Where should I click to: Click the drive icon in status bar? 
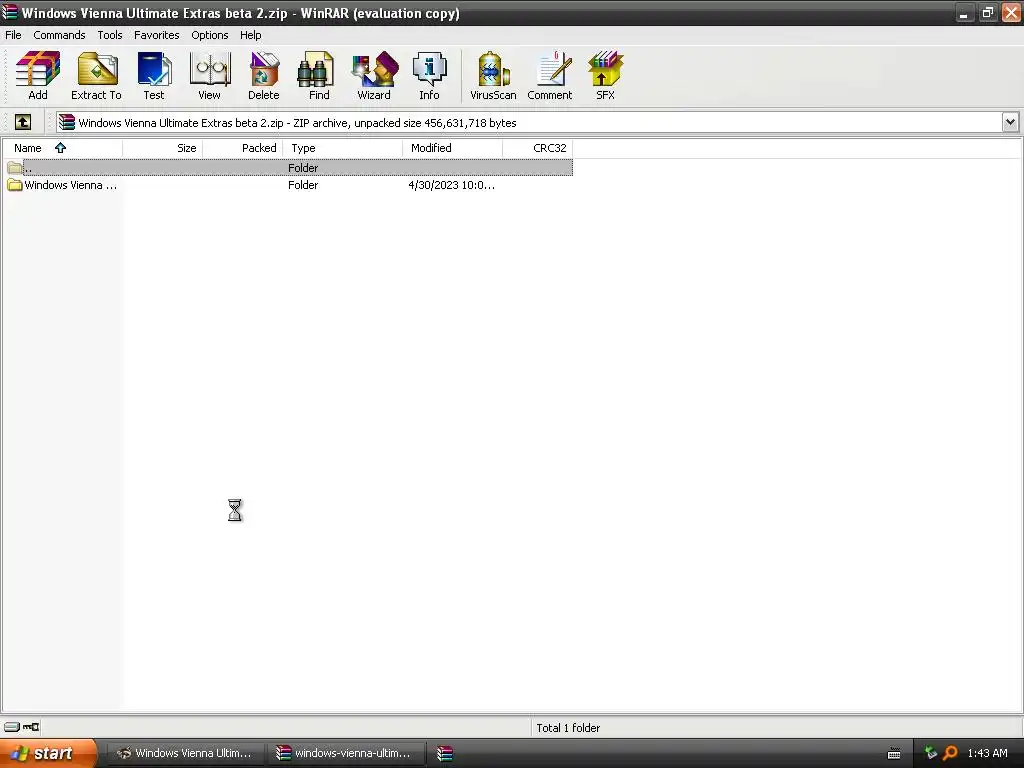coord(12,727)
